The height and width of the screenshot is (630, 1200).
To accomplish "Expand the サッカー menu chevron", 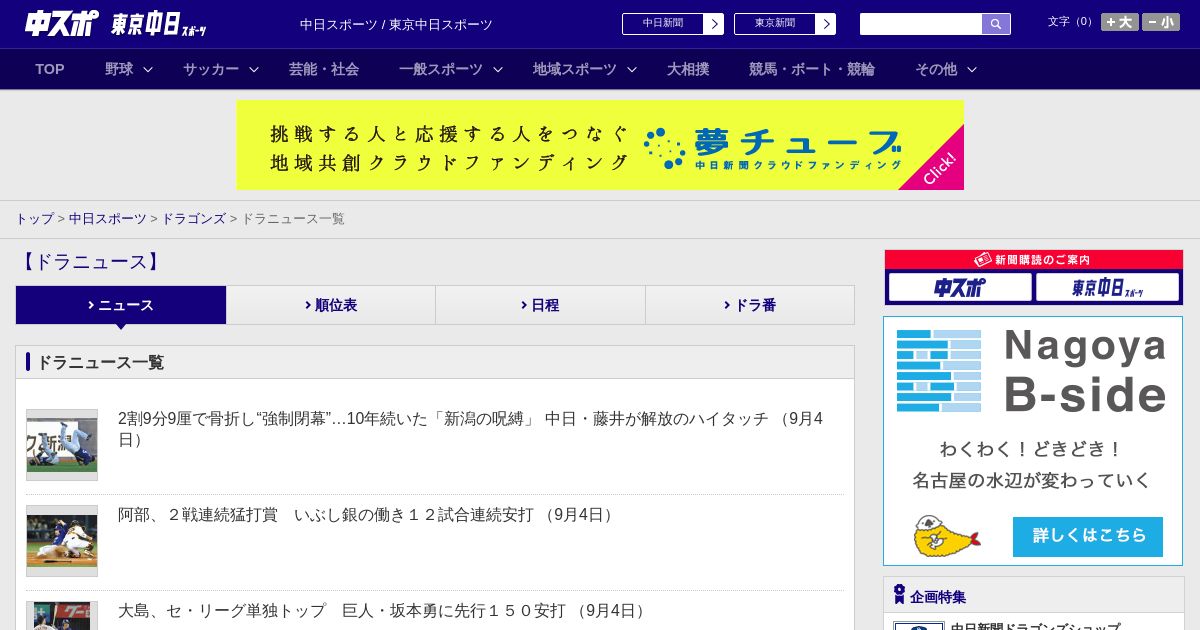I will pos(254,70).
